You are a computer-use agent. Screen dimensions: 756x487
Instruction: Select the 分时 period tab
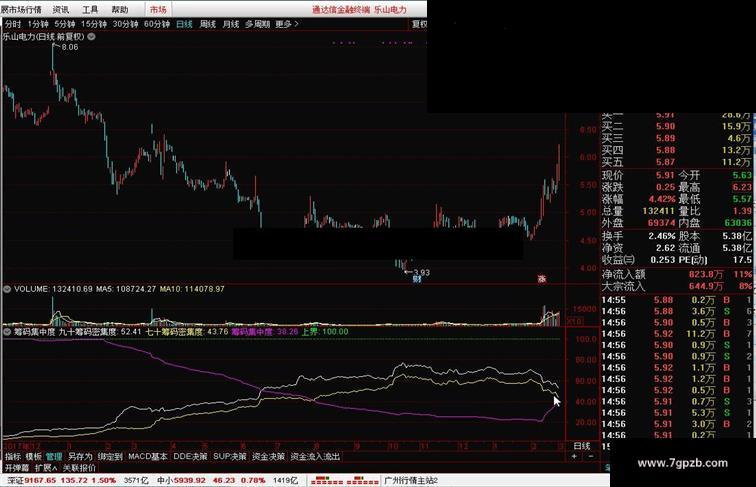tap(13, 24)
